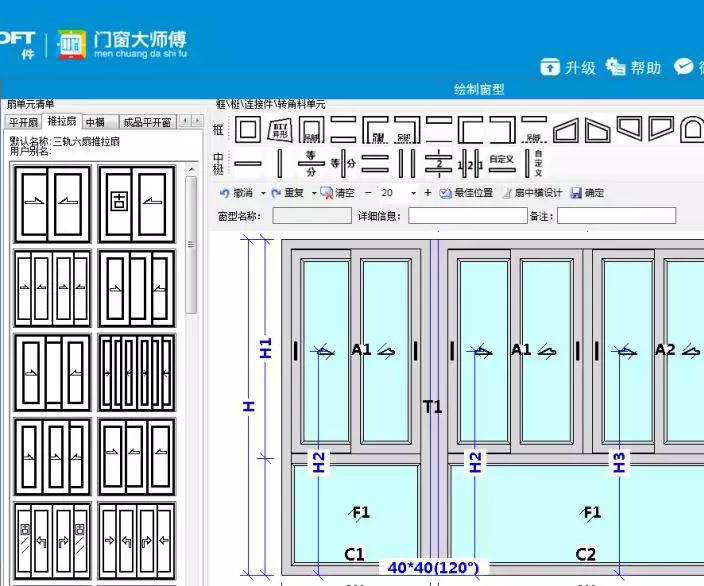The height and width of the screenshot is (586, 704).
Task: Choose the 1:2:1 mullion split icon
Action: (471, 164)
